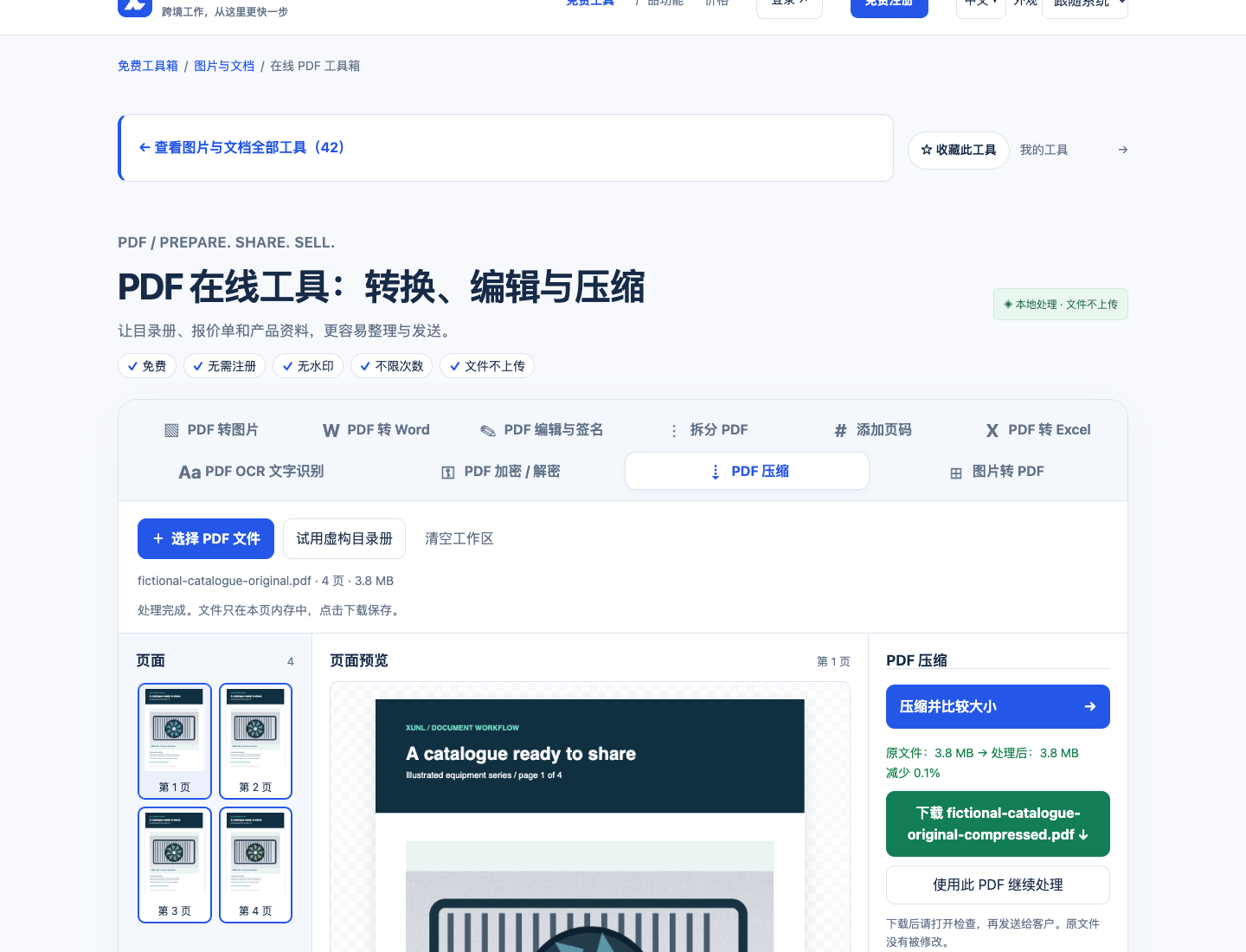
Task: Download fictional-catalogue-original-compressed.pdf
Action: point(998,824)
